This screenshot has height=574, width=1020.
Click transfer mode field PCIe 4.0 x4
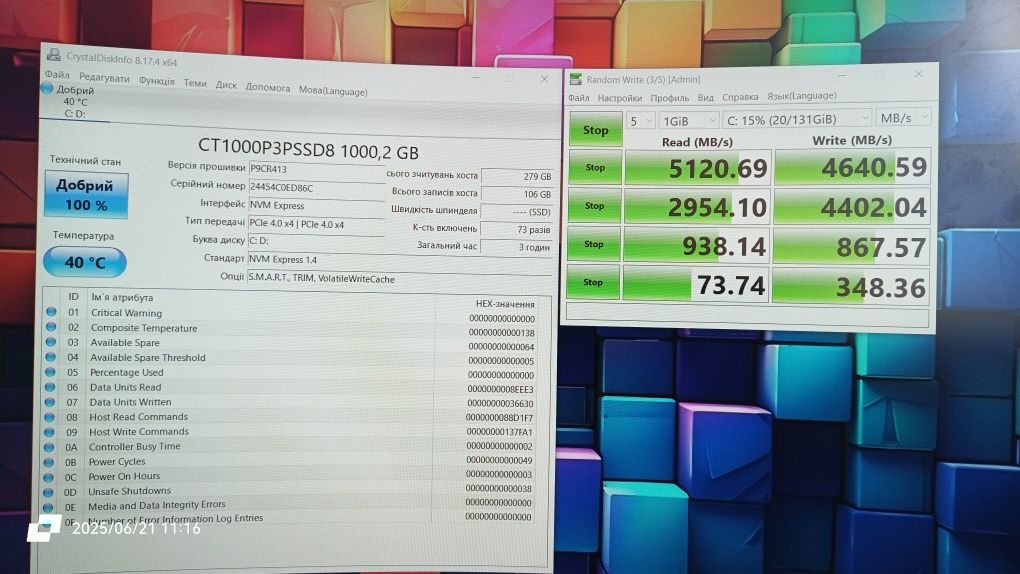pyautogui.click(x=317, y=224)
